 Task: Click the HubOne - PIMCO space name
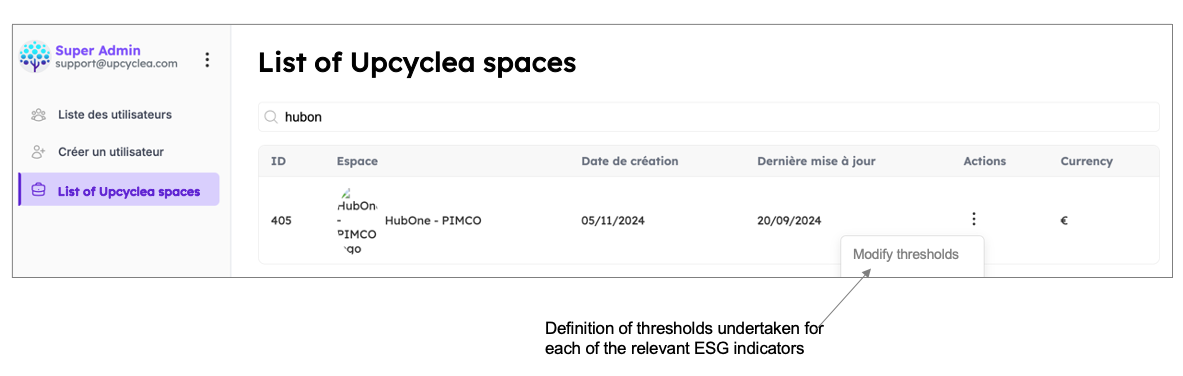point(433,221)
